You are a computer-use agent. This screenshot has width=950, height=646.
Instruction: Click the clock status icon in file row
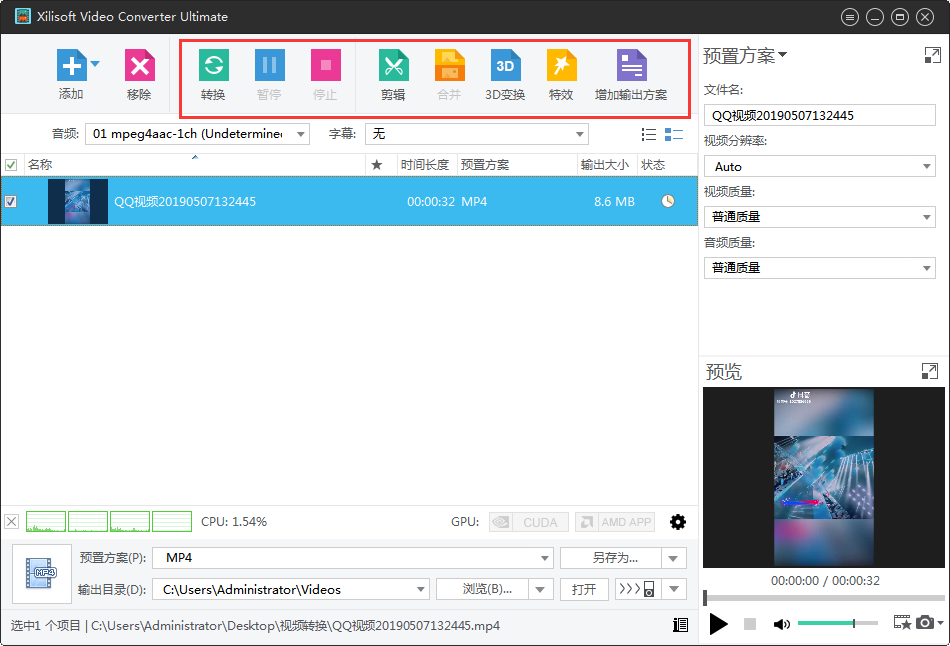point(668,201)
